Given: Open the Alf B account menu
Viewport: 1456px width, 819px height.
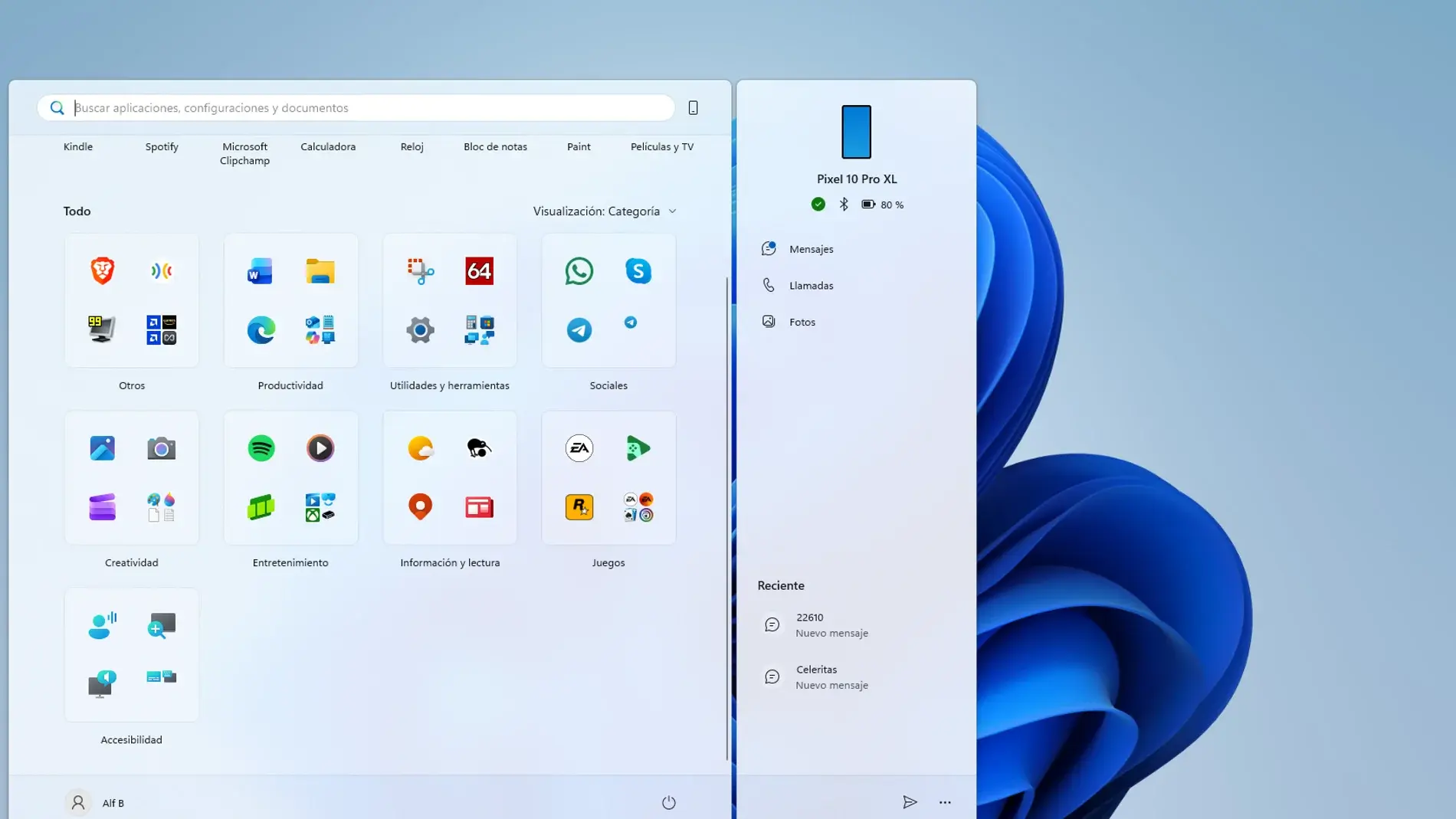Looking at the screenshot, I should click(x=95, y=802).
